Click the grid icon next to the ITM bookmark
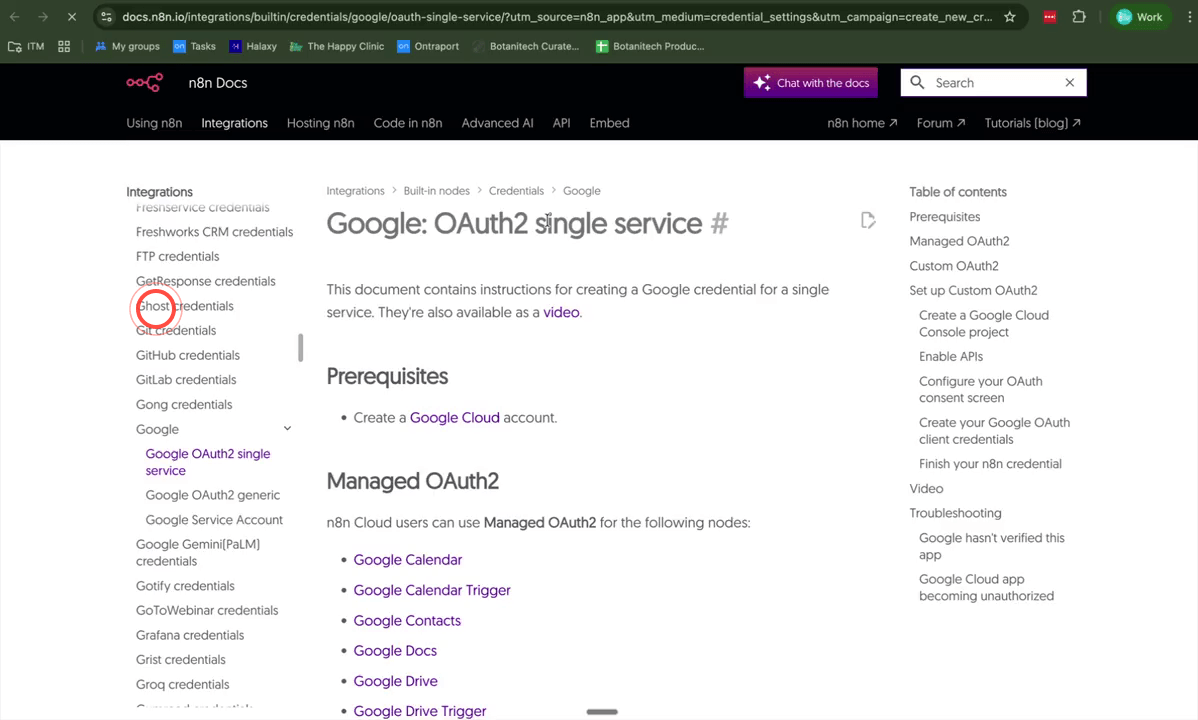Image resolution: width=1198 pixels, height=720 pixels. (x=64, y=46)
